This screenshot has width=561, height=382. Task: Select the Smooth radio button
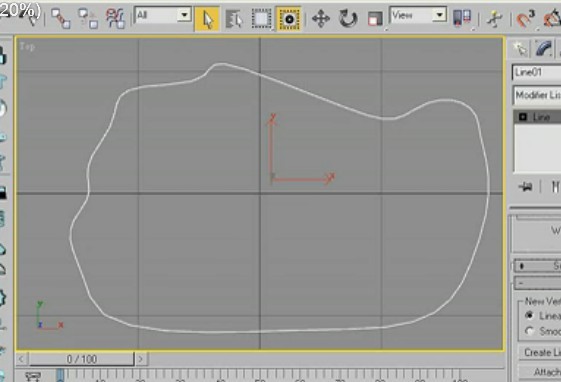(529, 331)
